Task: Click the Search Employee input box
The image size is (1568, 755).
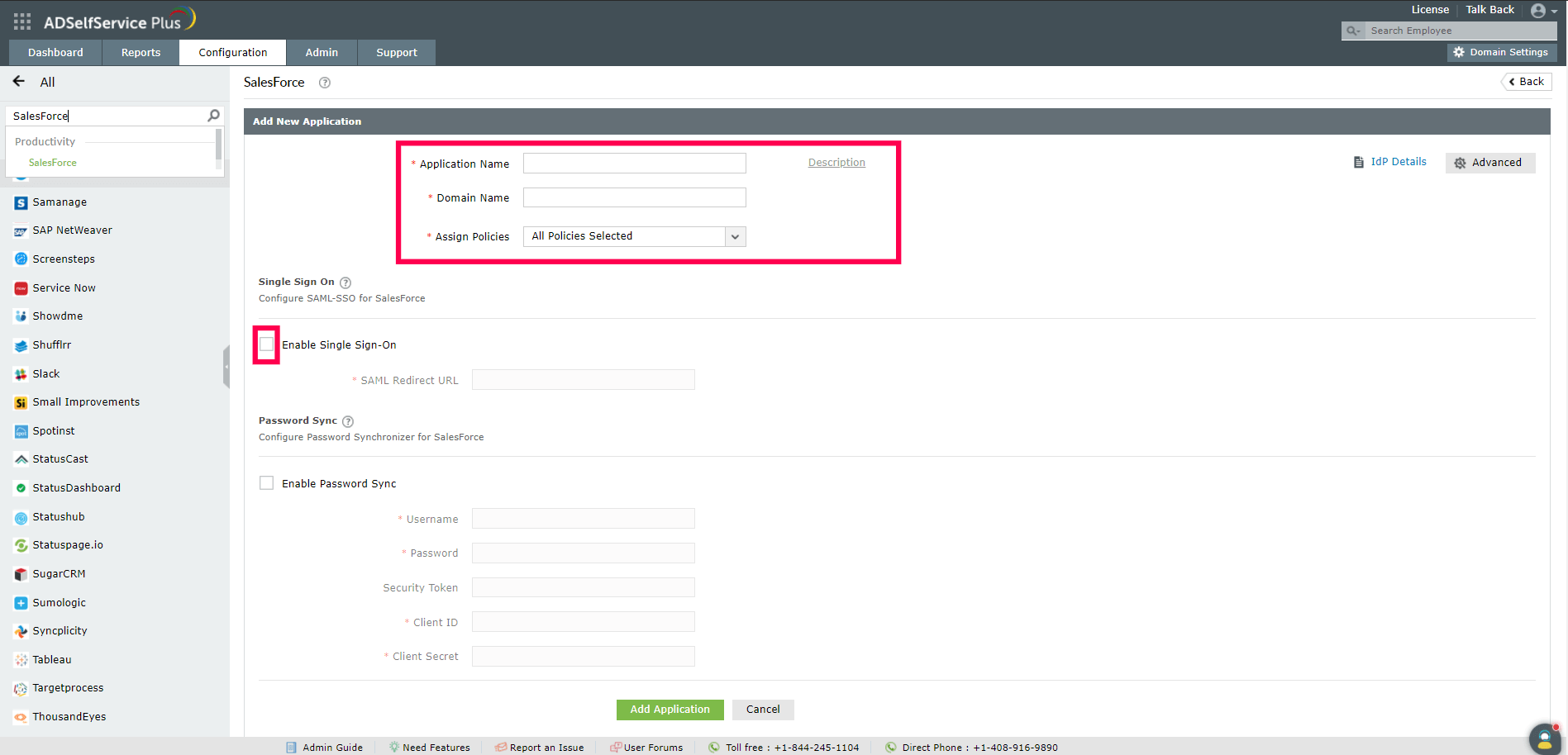Action: (1461, 31)
